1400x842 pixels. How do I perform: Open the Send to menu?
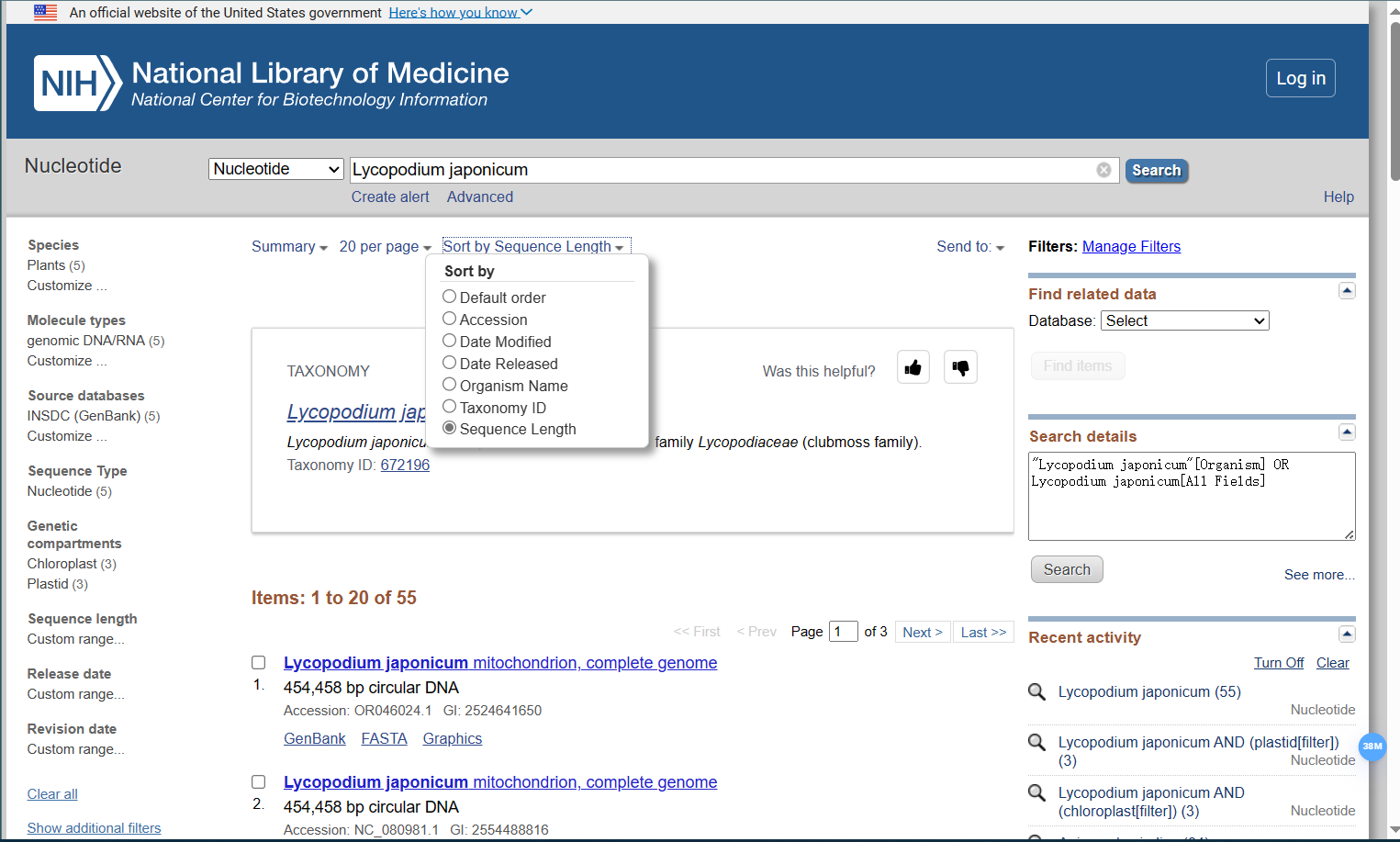click(969, 247)
